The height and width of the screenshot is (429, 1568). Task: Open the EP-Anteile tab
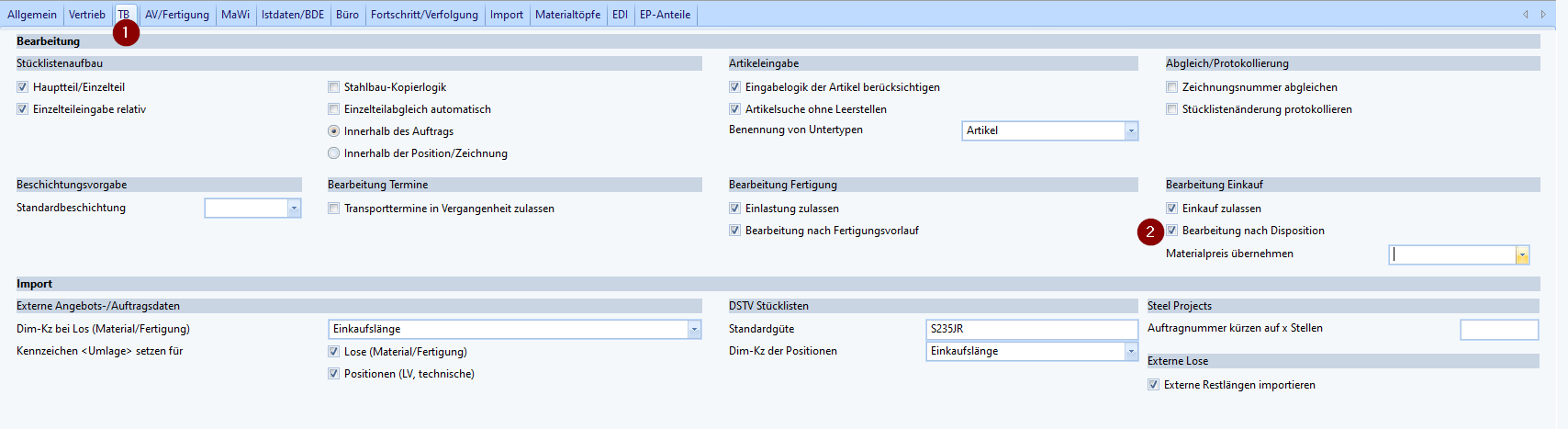pos(665,15)
